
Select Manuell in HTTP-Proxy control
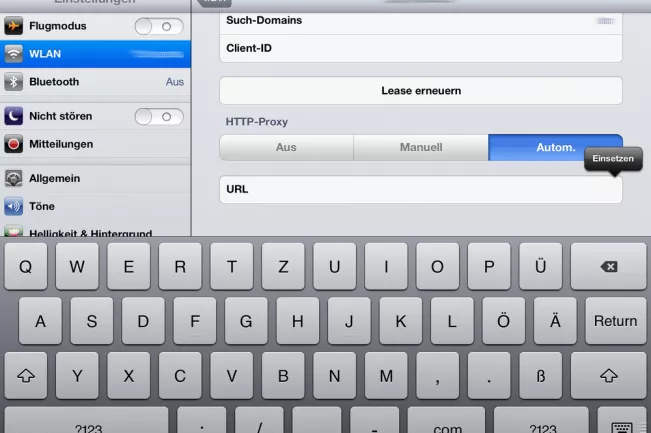point(421,147)
